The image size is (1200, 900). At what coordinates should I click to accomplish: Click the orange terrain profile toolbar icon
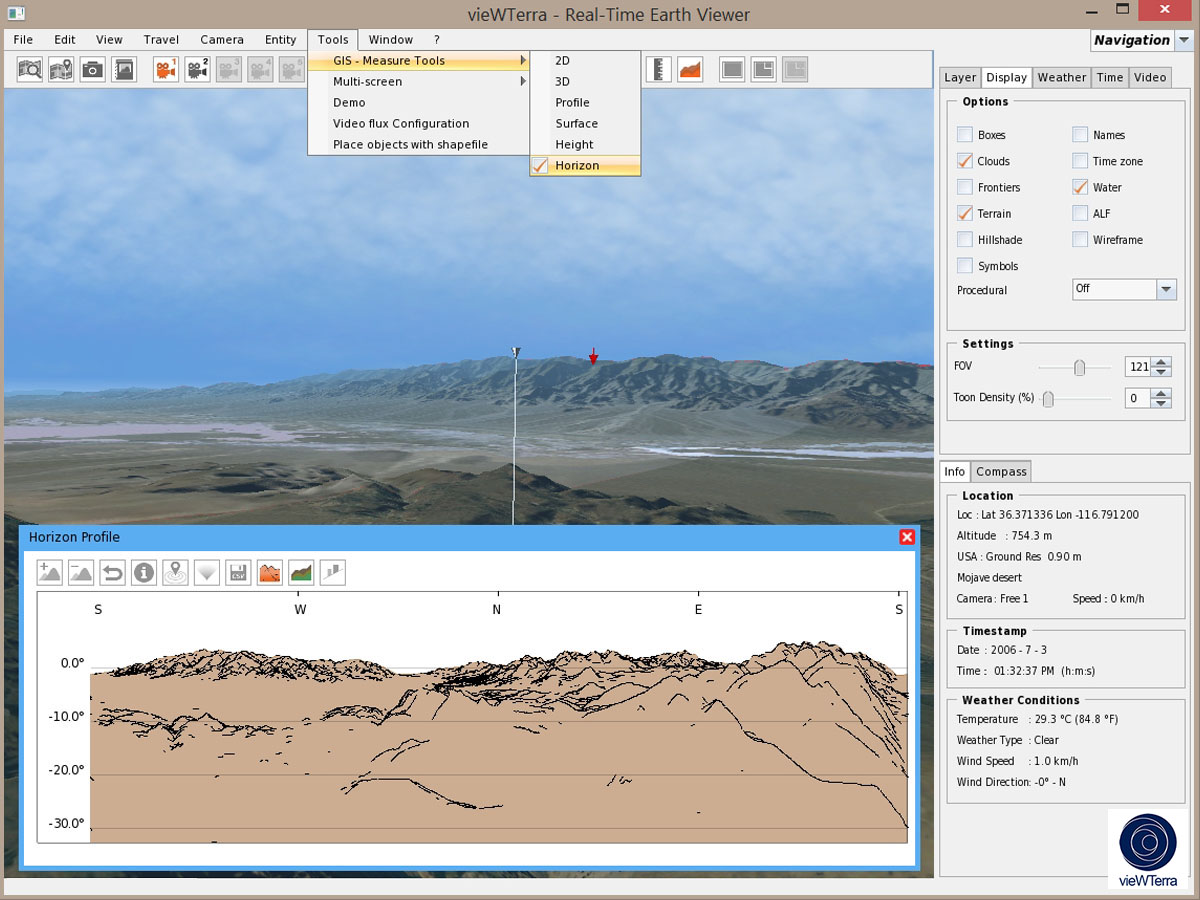coord(690,69)
